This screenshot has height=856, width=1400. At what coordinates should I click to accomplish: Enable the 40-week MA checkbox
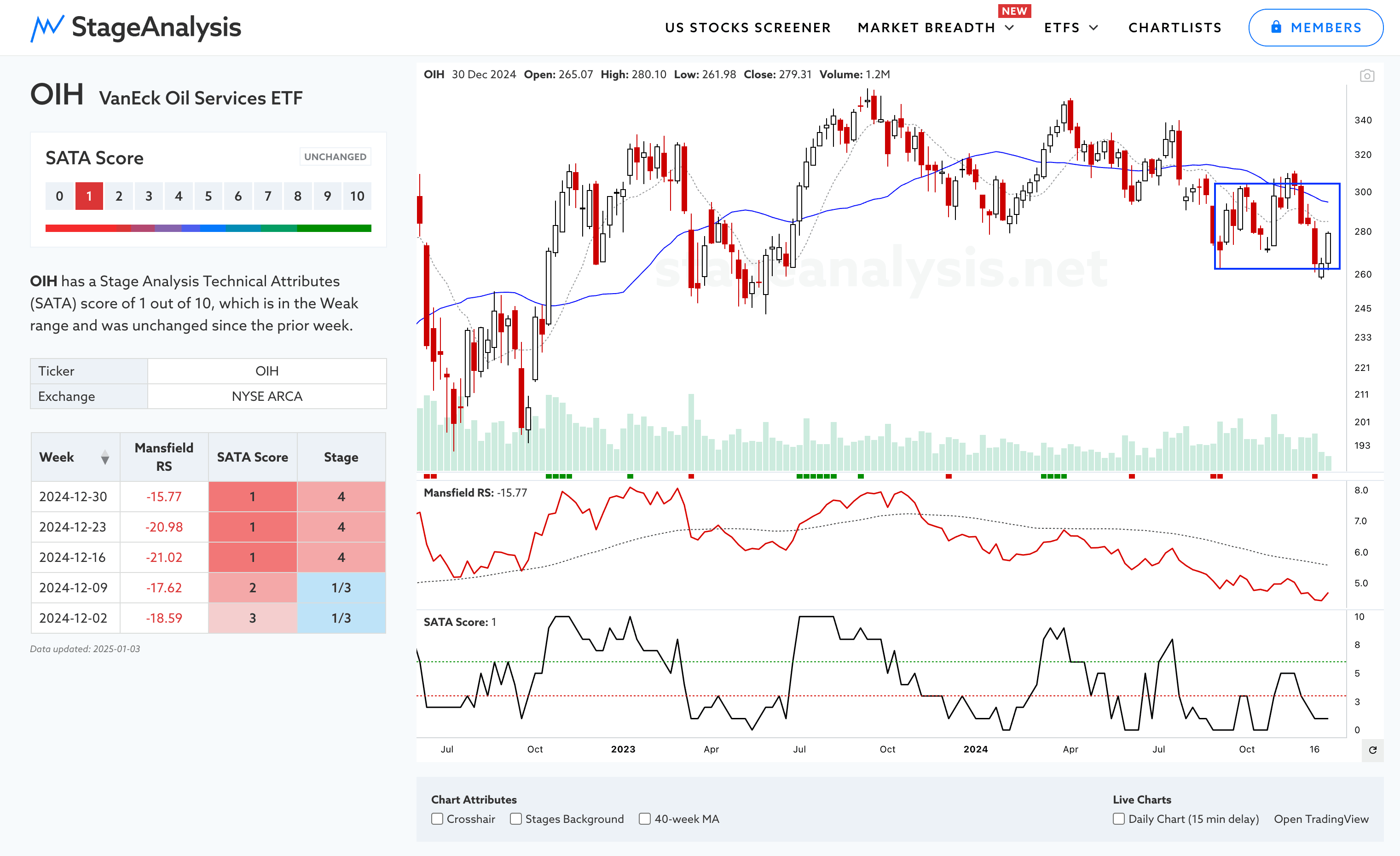pos(645,819)
